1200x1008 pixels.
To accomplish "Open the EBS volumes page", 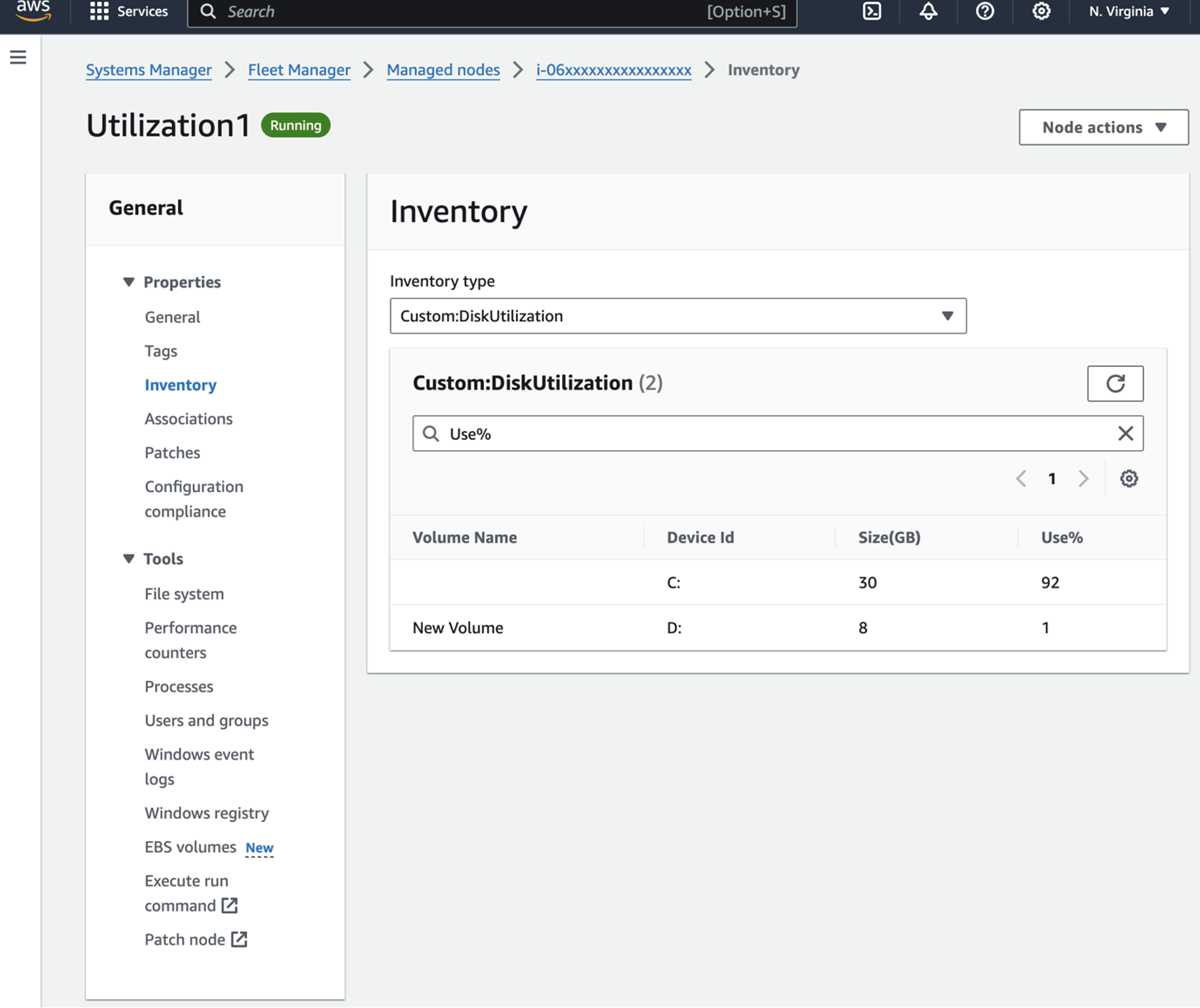I will click(x=190, y=846).
